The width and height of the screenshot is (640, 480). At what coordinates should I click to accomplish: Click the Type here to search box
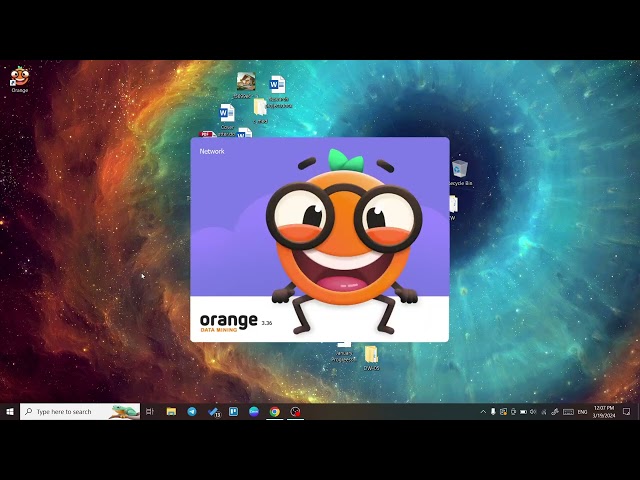pos(80,411)
